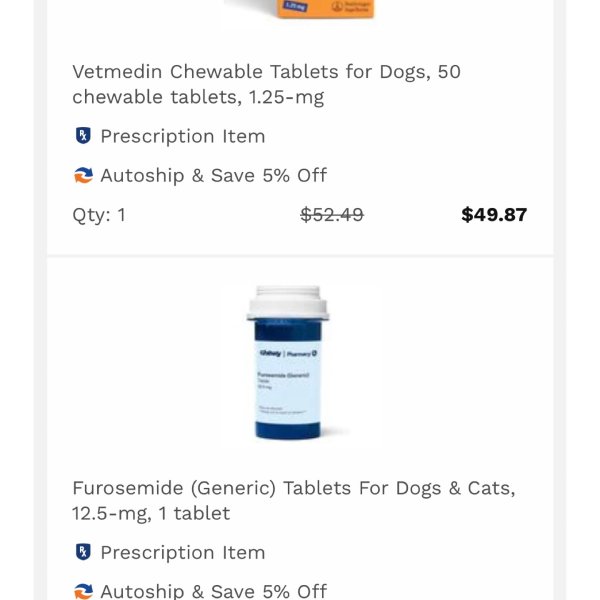Click the bold $49.87 sale price
The image size is (600, 600).
point(494,214)
